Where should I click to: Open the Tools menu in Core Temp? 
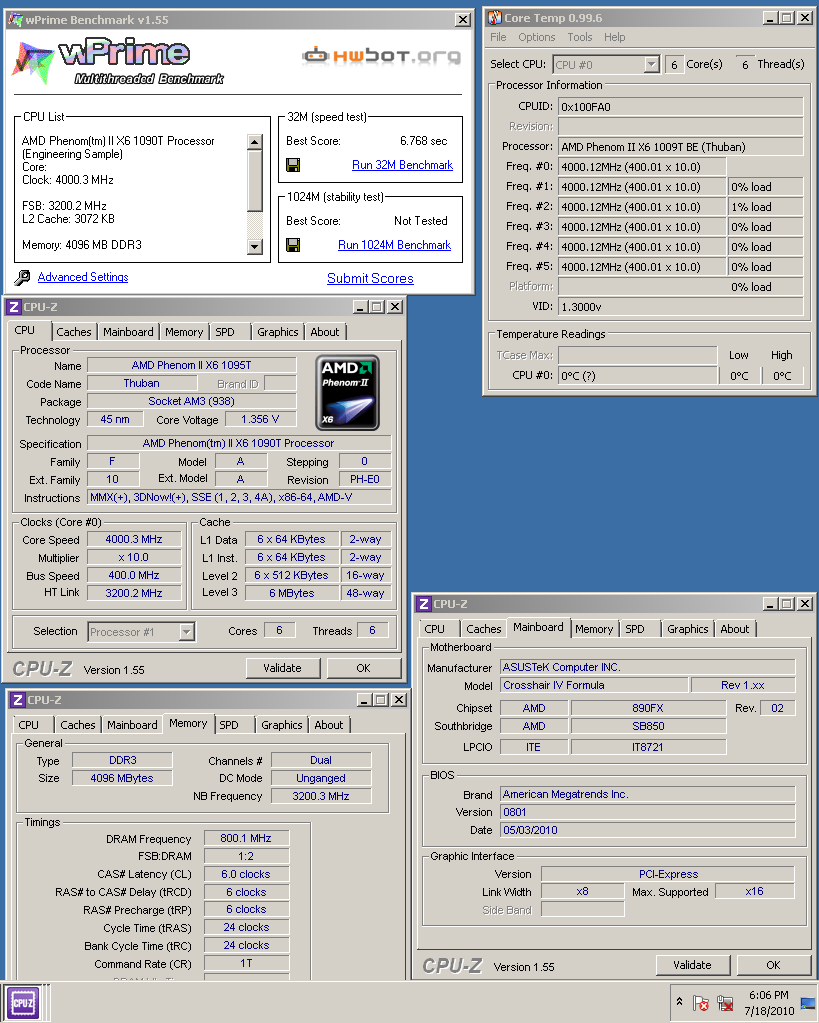(580, 37)
